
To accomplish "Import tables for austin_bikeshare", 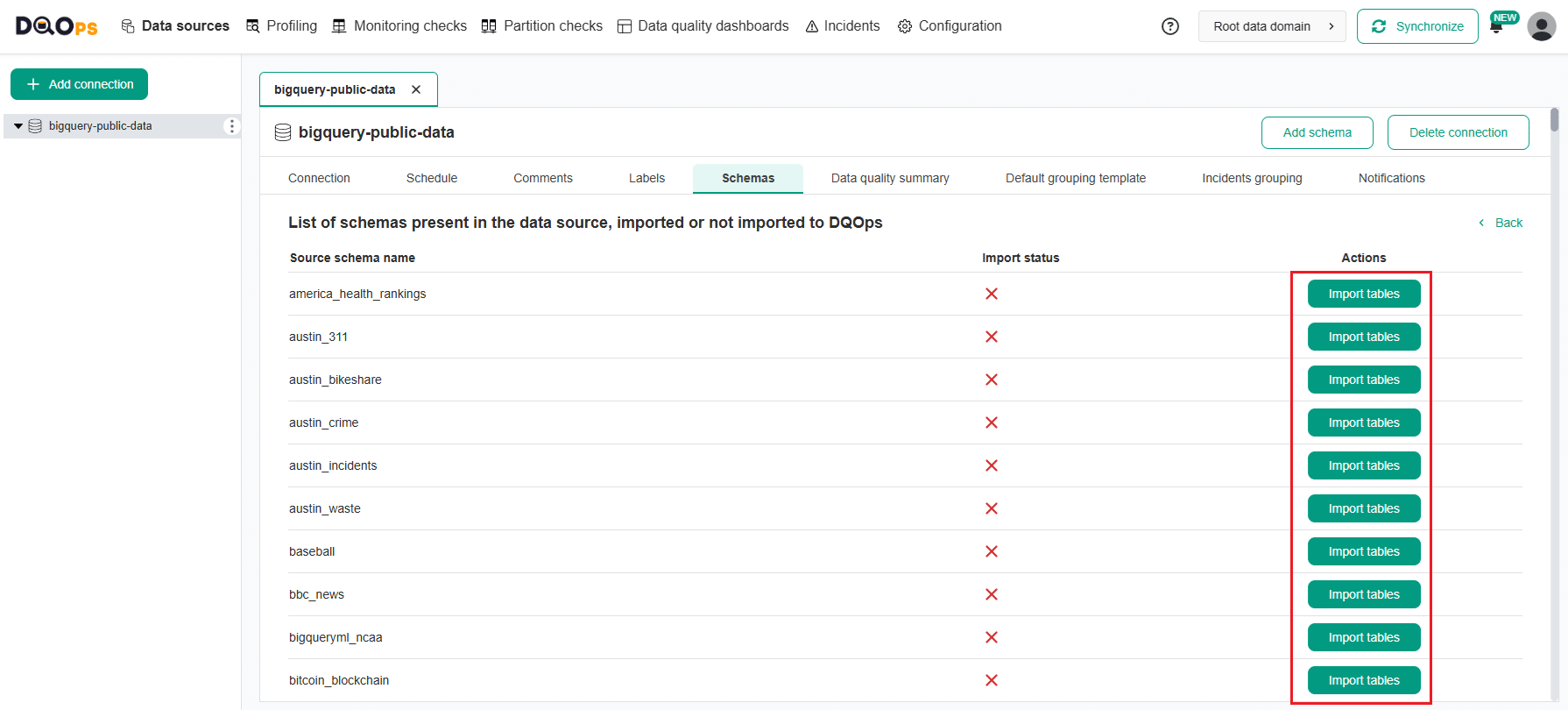I will click(x=1364, y=380).
